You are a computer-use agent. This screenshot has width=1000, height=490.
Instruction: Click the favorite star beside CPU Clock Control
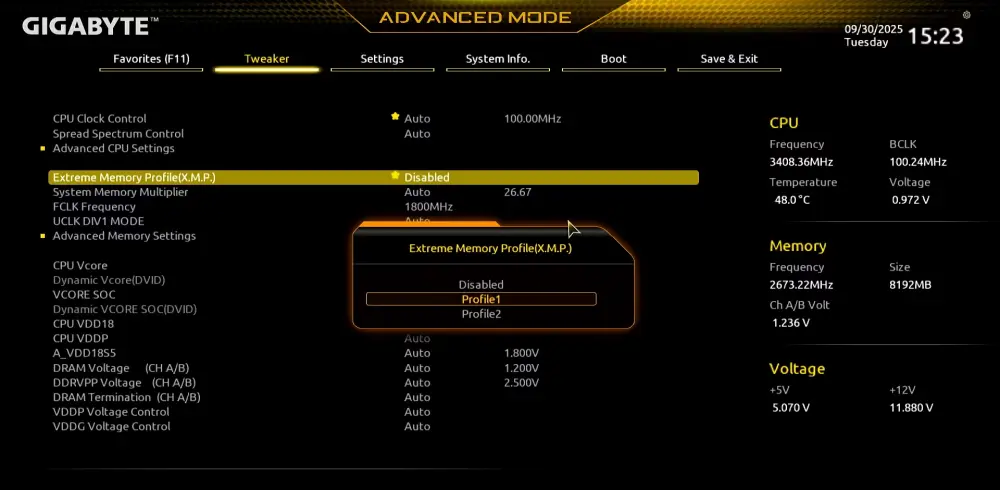point(395,117)
